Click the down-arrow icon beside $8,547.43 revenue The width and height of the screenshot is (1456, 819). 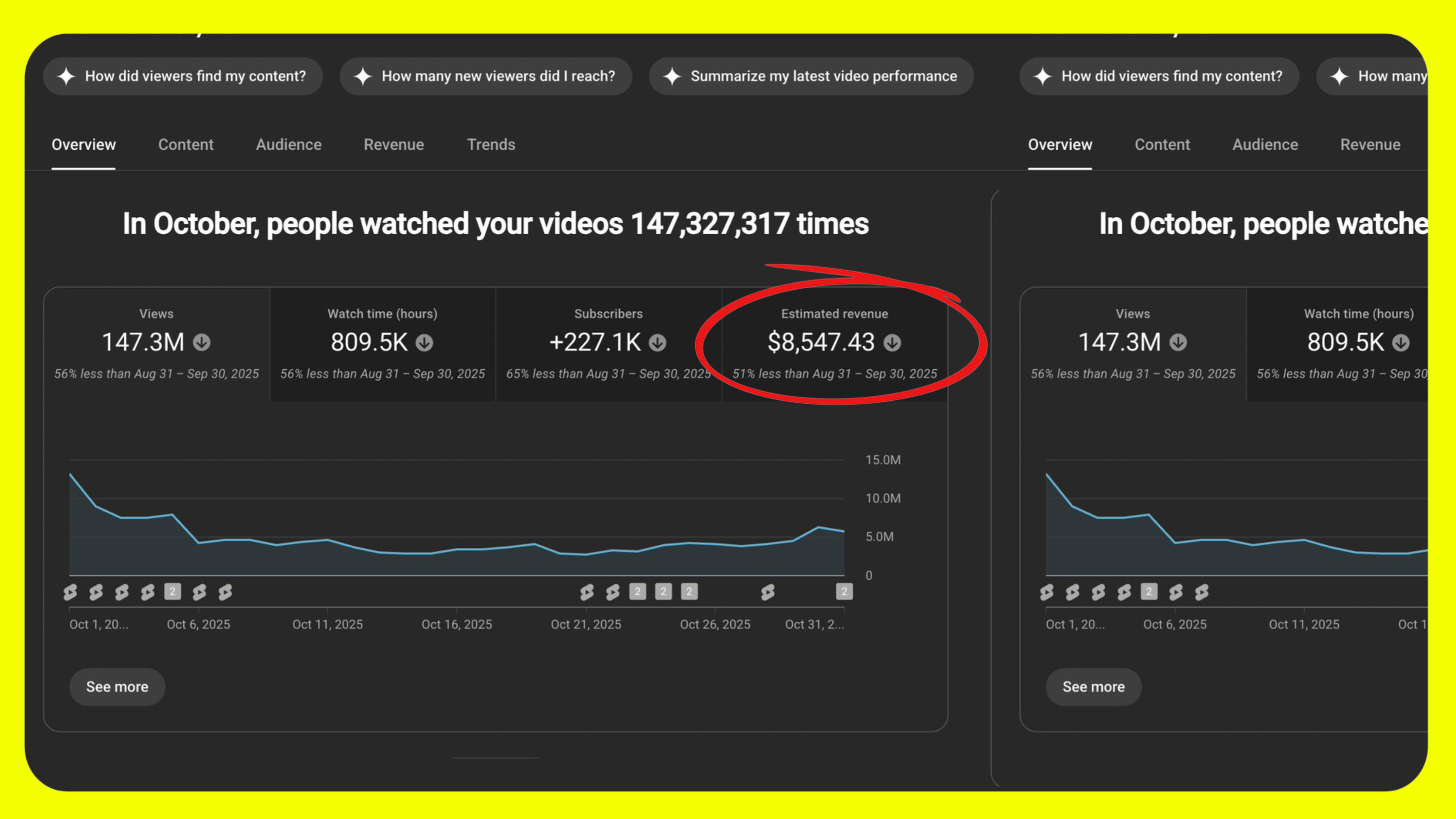[892, 343]
